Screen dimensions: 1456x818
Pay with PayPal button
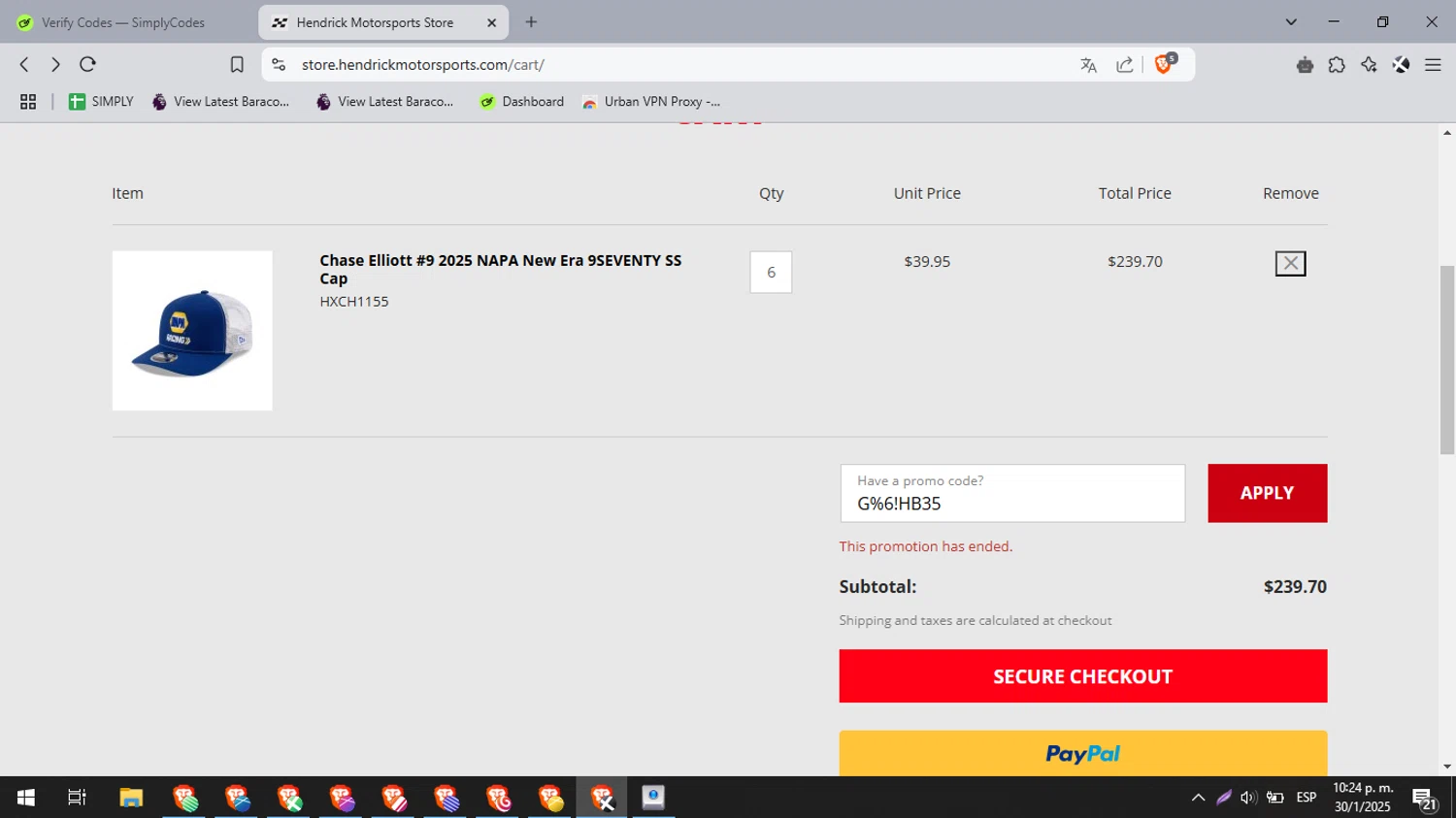tap(1082, 753)
